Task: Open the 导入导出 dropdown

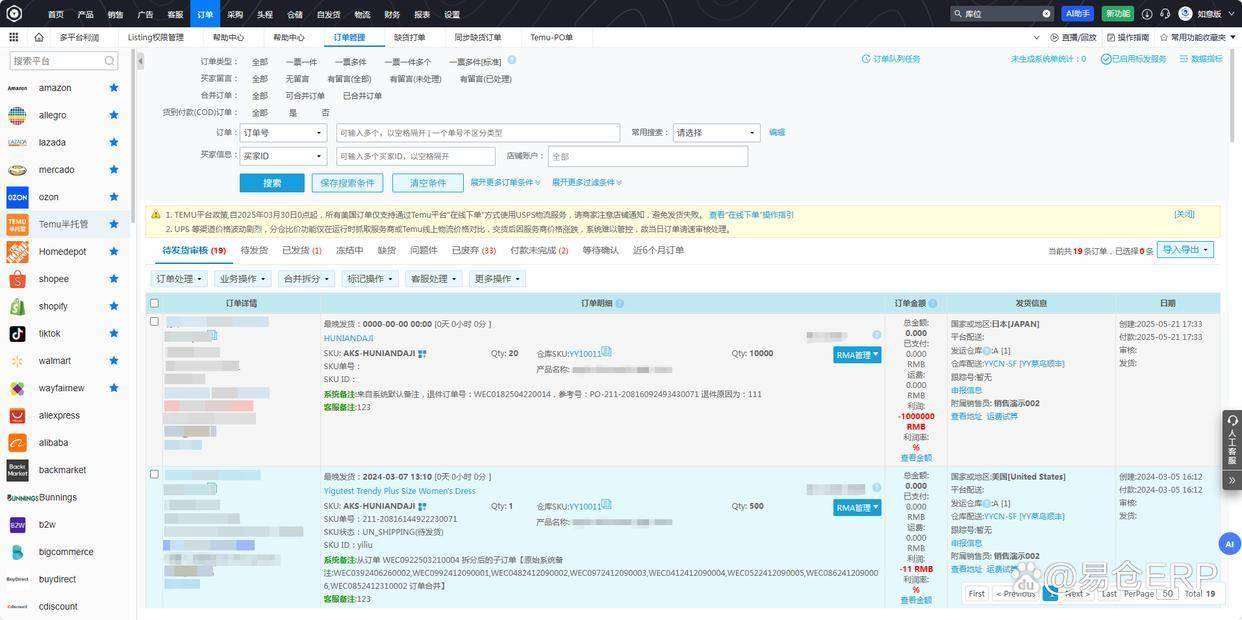Action: [1184, 248]
